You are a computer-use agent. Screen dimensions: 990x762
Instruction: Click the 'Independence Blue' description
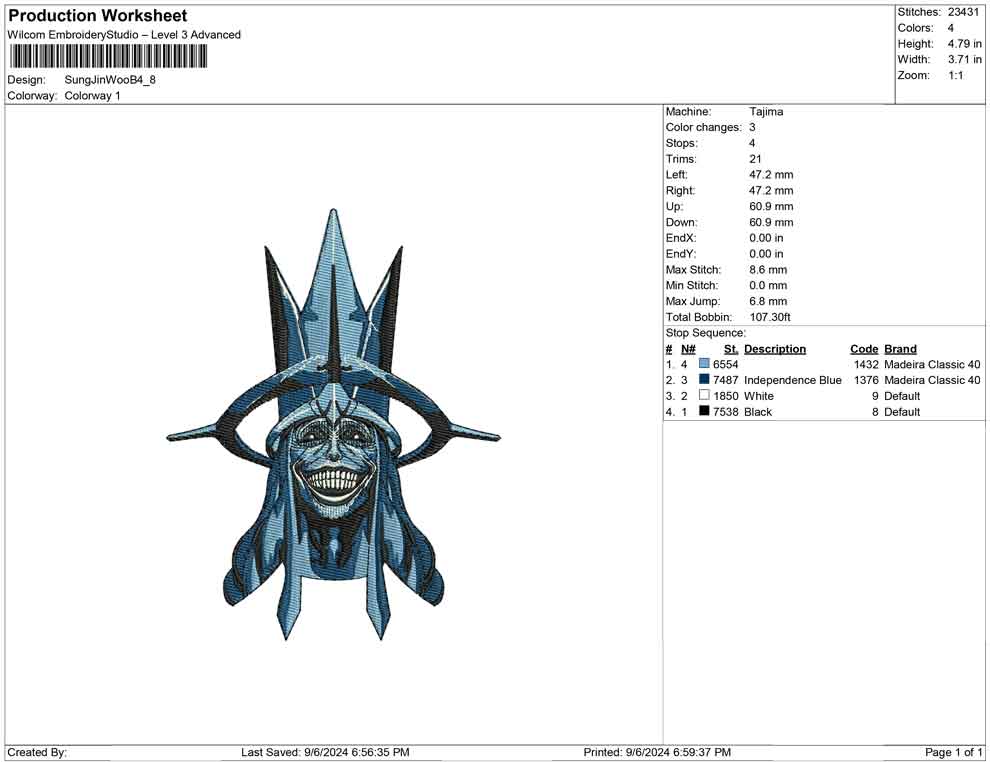click(792, 379)
